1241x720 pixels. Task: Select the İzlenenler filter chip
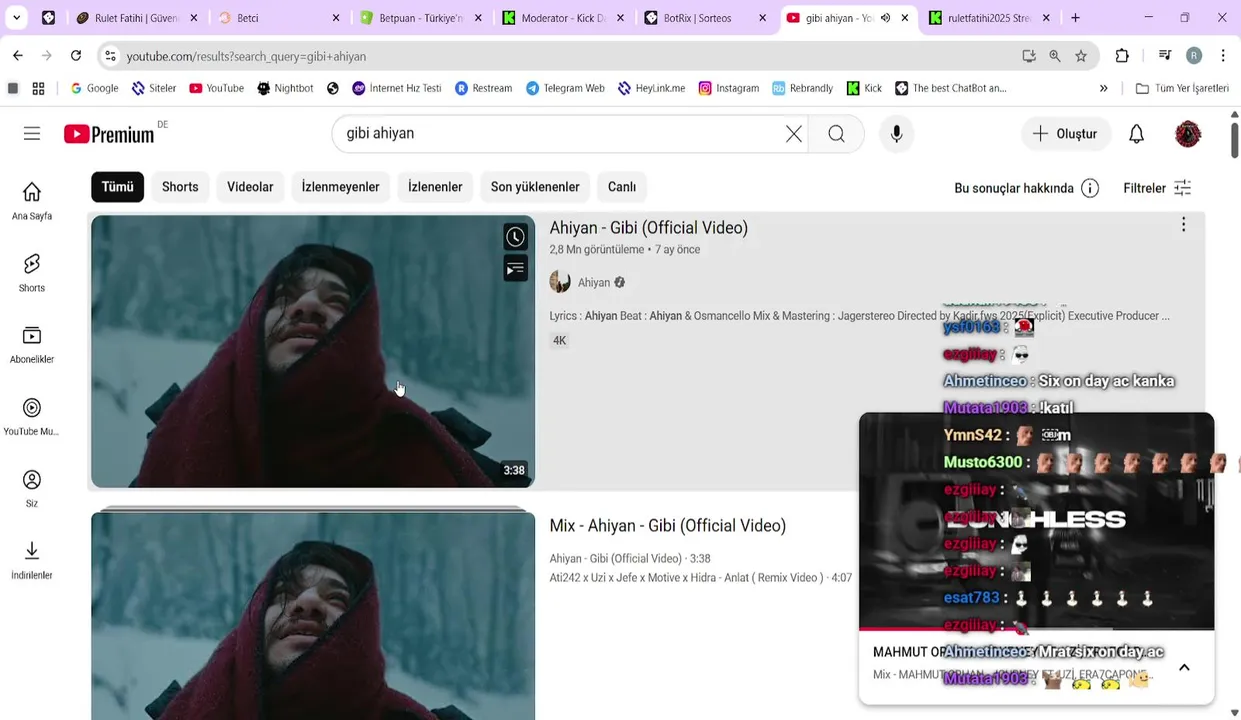(x=435, y=187)
